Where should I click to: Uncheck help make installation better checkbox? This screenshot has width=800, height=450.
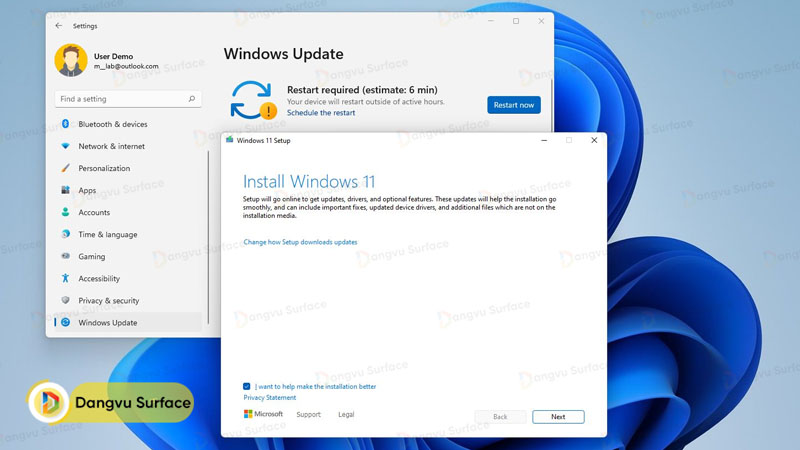coord(247,386)
